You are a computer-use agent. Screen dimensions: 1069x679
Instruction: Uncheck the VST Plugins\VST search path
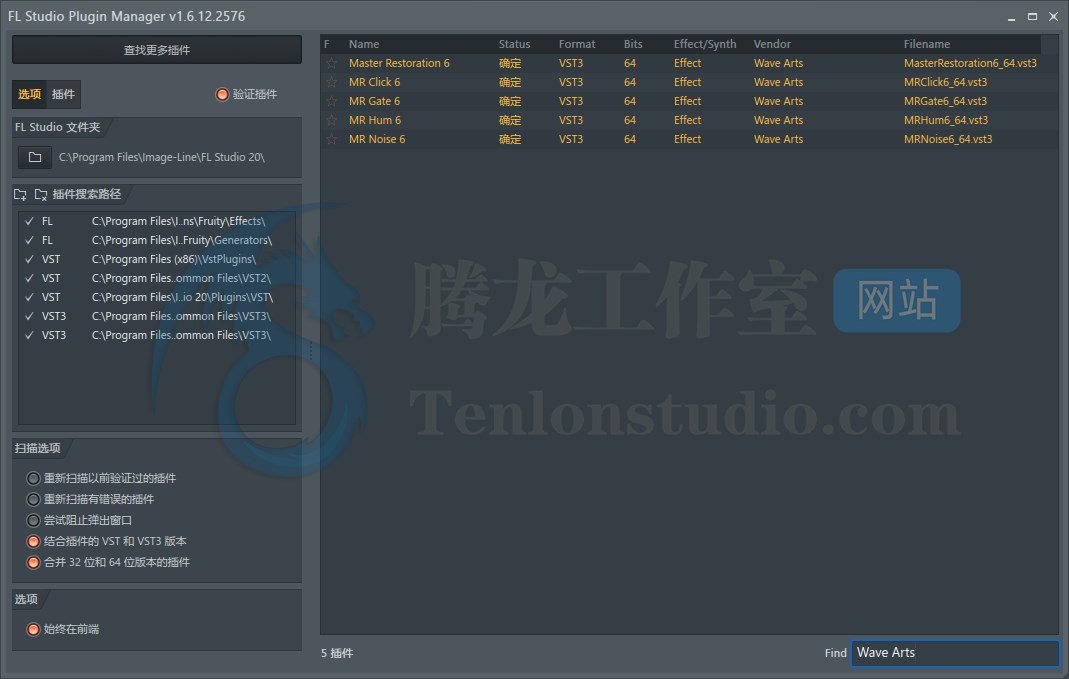coord(29,298)
